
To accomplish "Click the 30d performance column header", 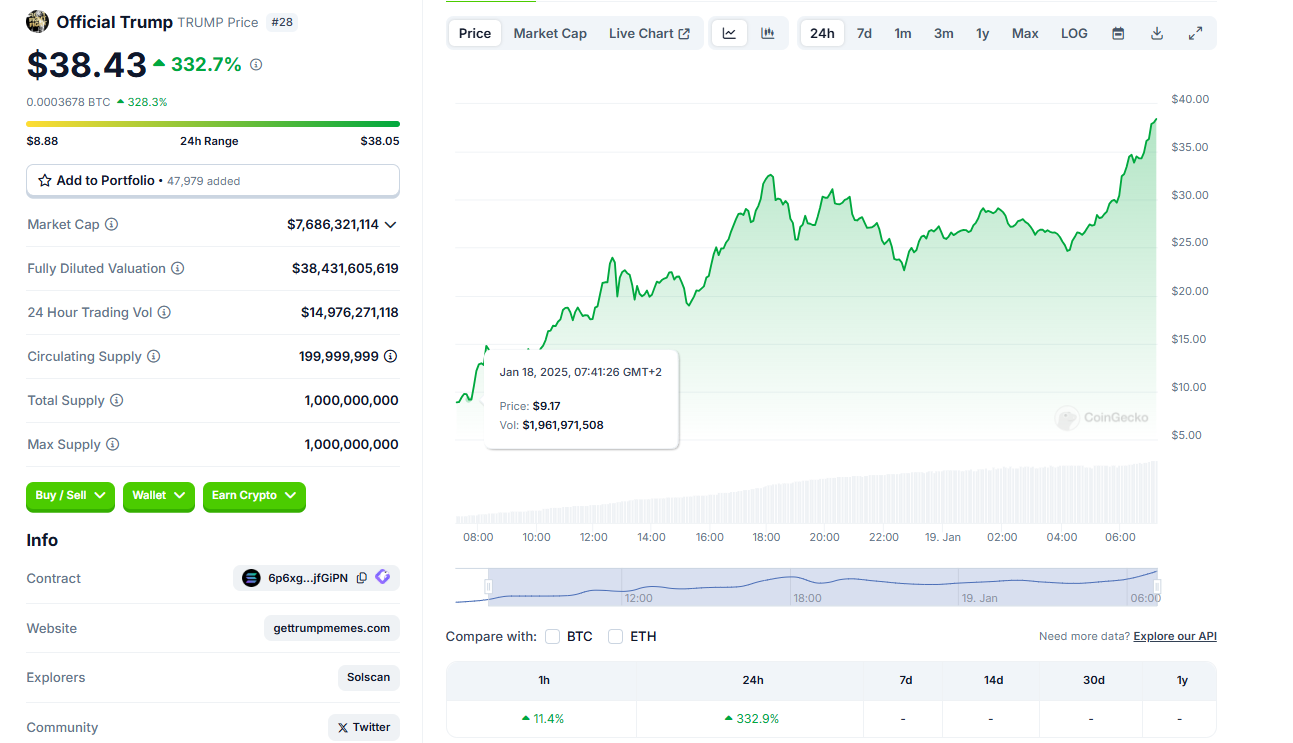I will (x=1093, y=680).
